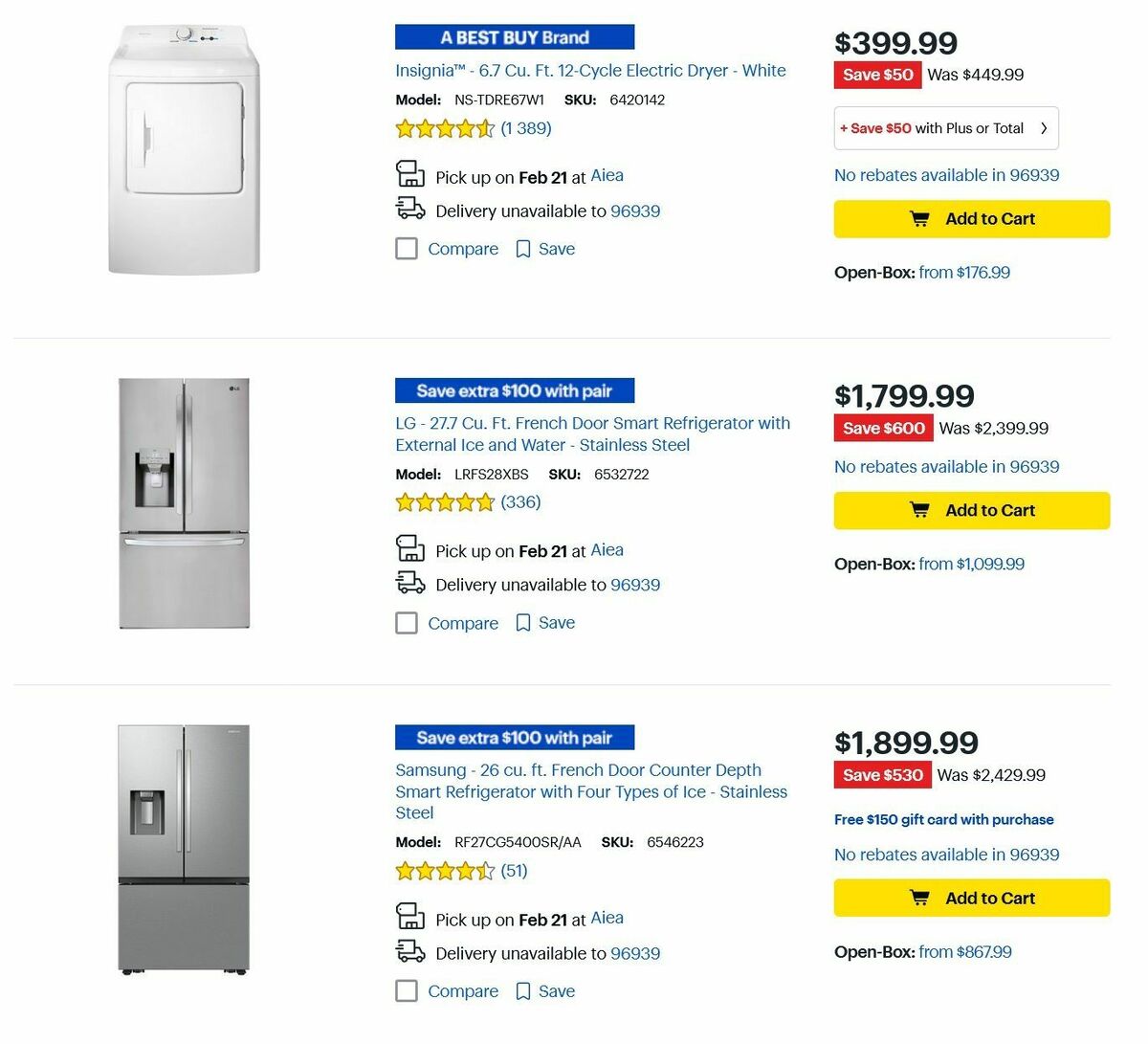Check the Compare checkbox for the LG refrigerator
Viewport: 1148px width, 1044px height.
coord(406,622)
